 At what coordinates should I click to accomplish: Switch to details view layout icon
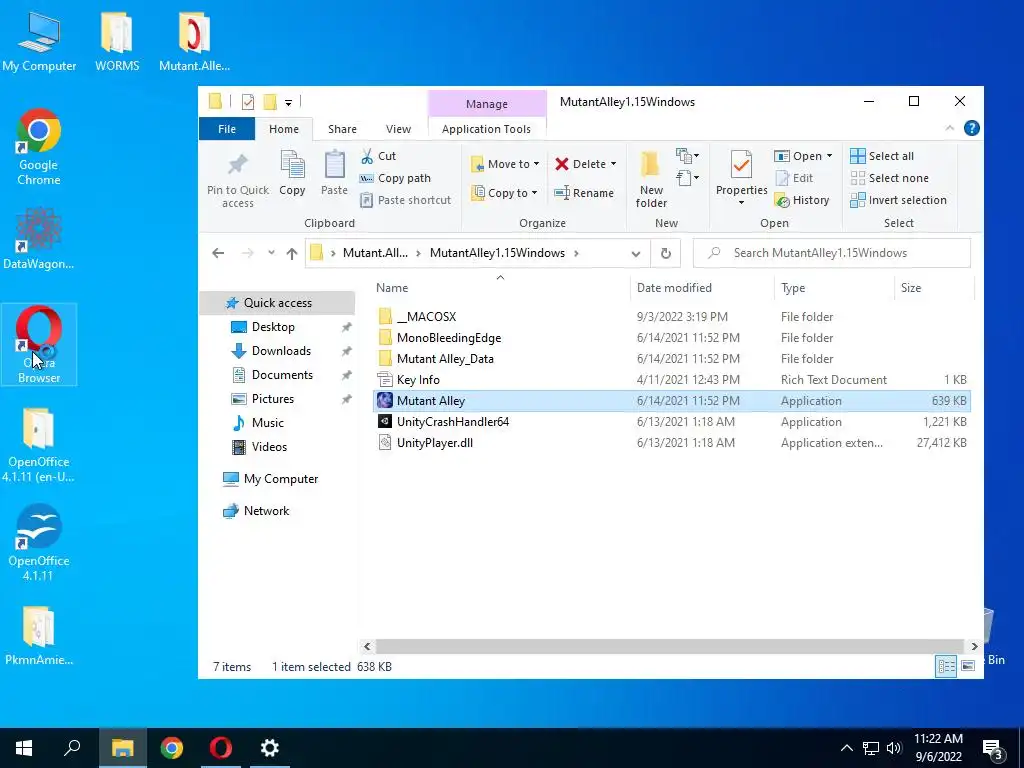[x=946, y=666]
